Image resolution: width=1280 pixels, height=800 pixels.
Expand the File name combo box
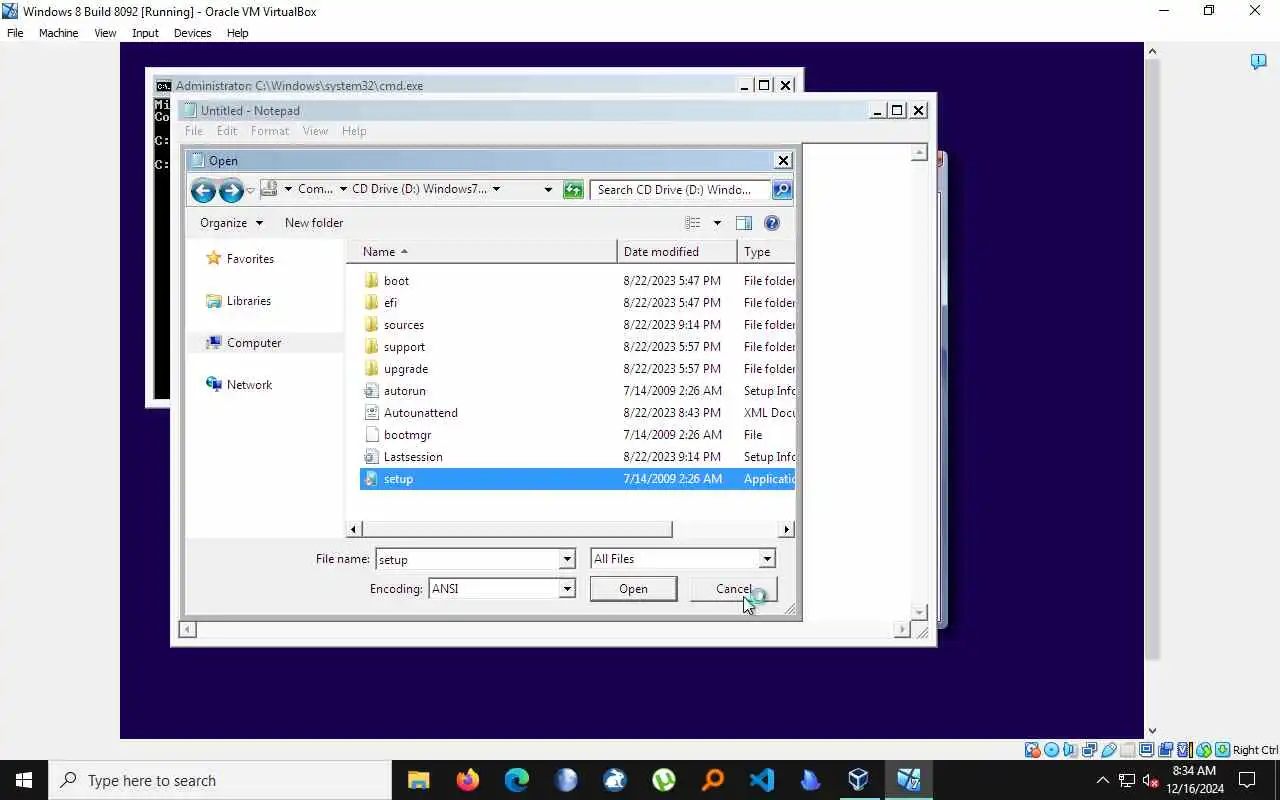coord(567,559)
